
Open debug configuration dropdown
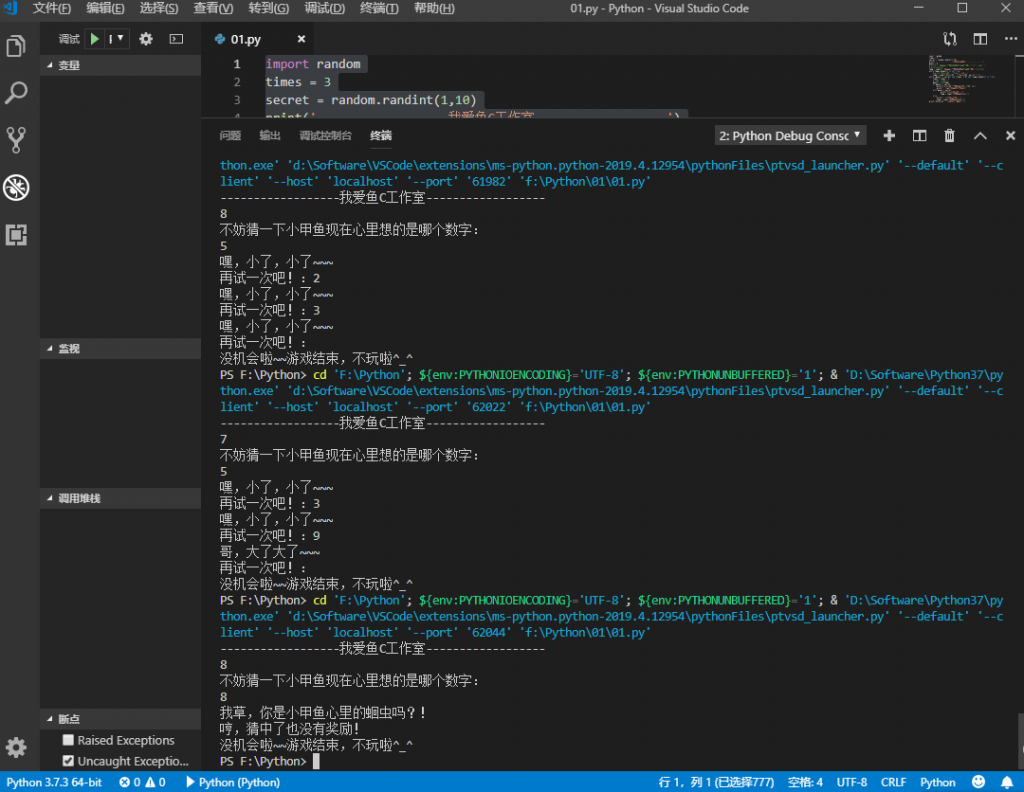coord(116,39)
